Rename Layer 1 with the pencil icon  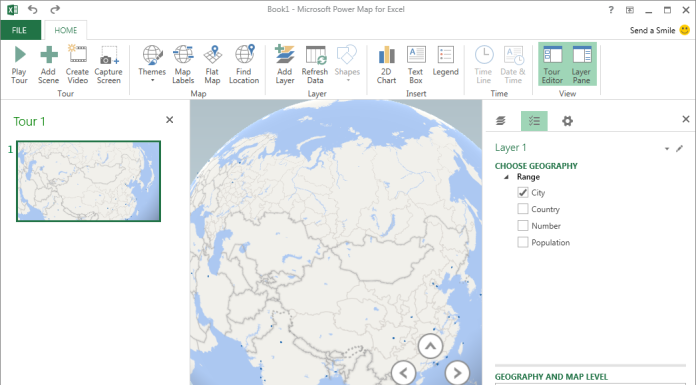point(680,148)
